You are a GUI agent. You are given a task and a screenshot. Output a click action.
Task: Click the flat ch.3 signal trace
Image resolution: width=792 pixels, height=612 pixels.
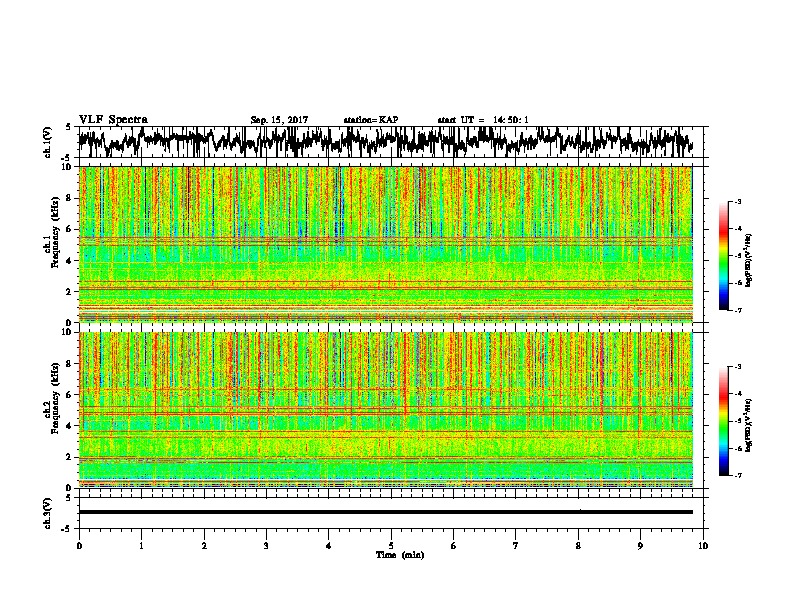click(385, 512)
